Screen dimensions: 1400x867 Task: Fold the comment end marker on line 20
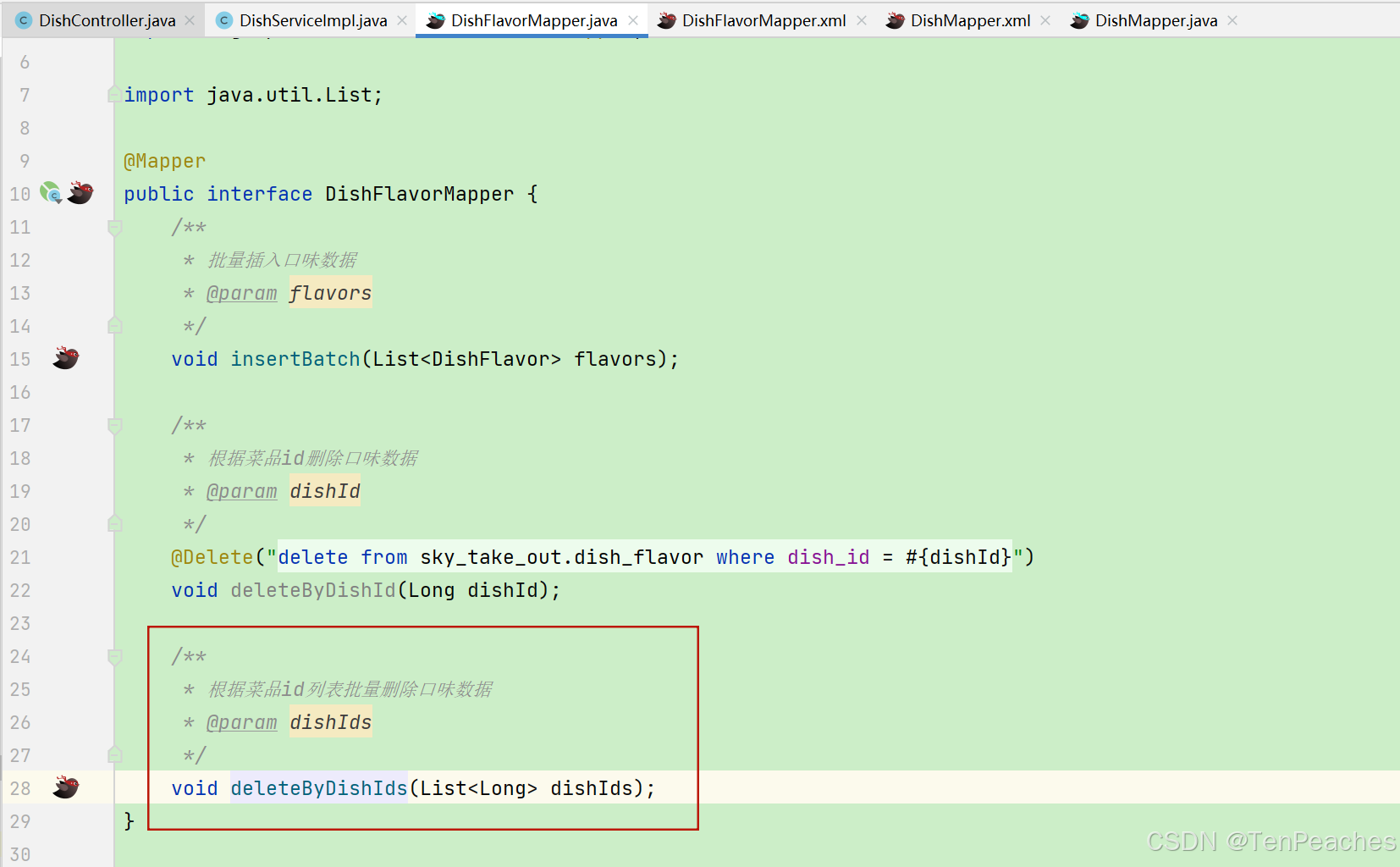(114, 524)
